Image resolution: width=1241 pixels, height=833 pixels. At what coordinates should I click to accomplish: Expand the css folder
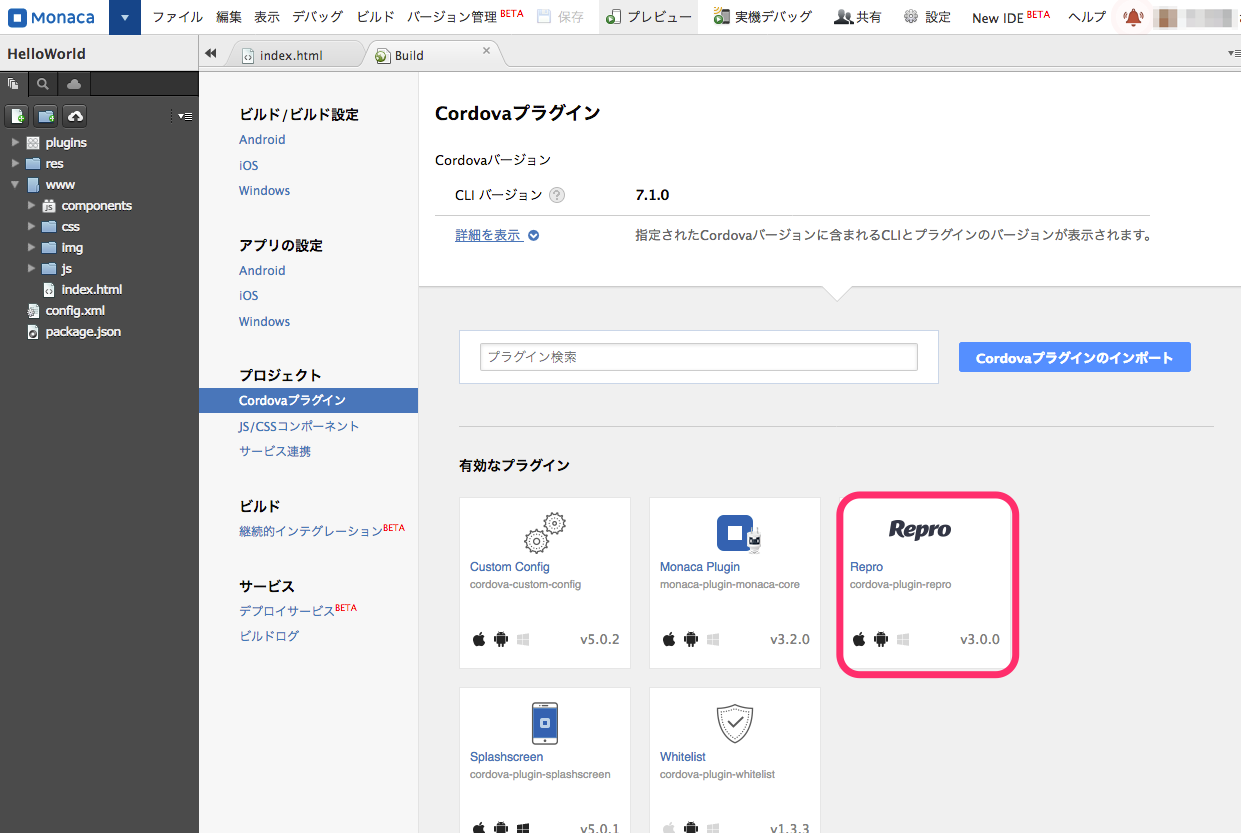click(31, 226)
